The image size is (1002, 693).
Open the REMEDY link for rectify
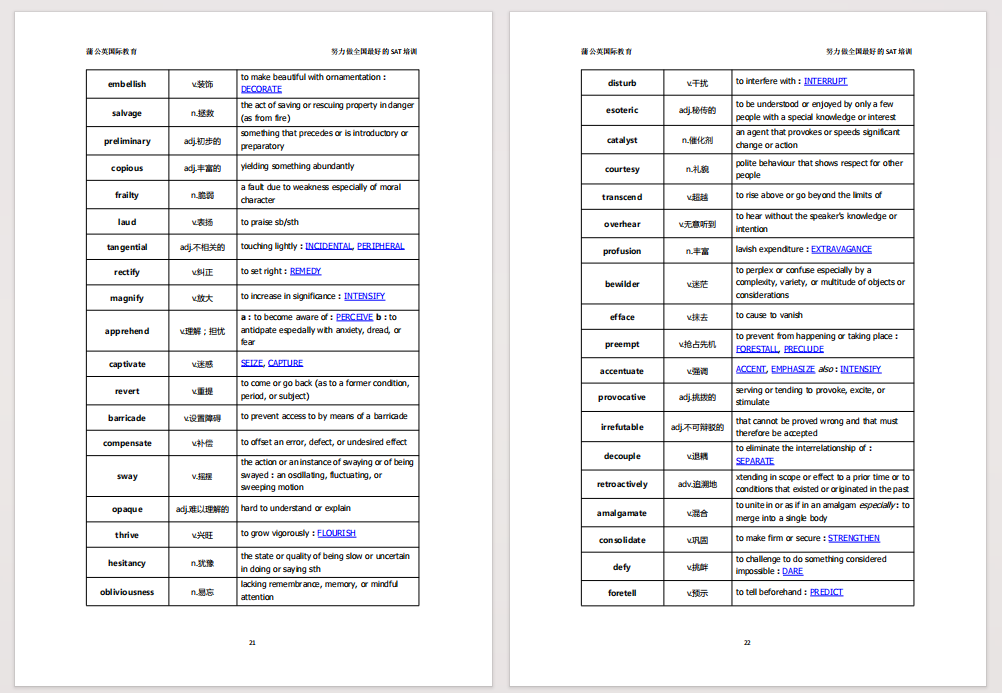[x=305, y=271]
